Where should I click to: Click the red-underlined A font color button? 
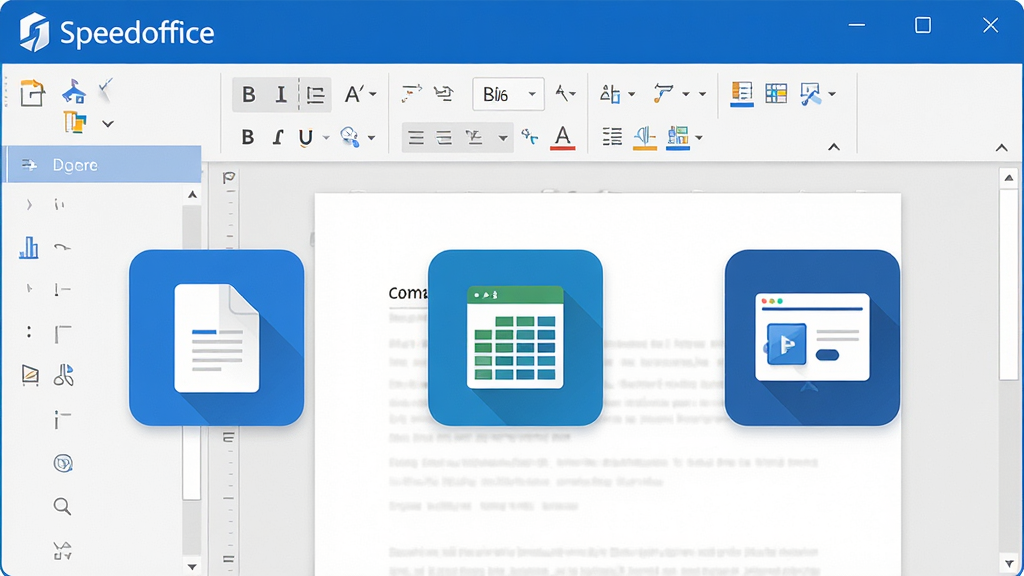[x=562, y=138]
